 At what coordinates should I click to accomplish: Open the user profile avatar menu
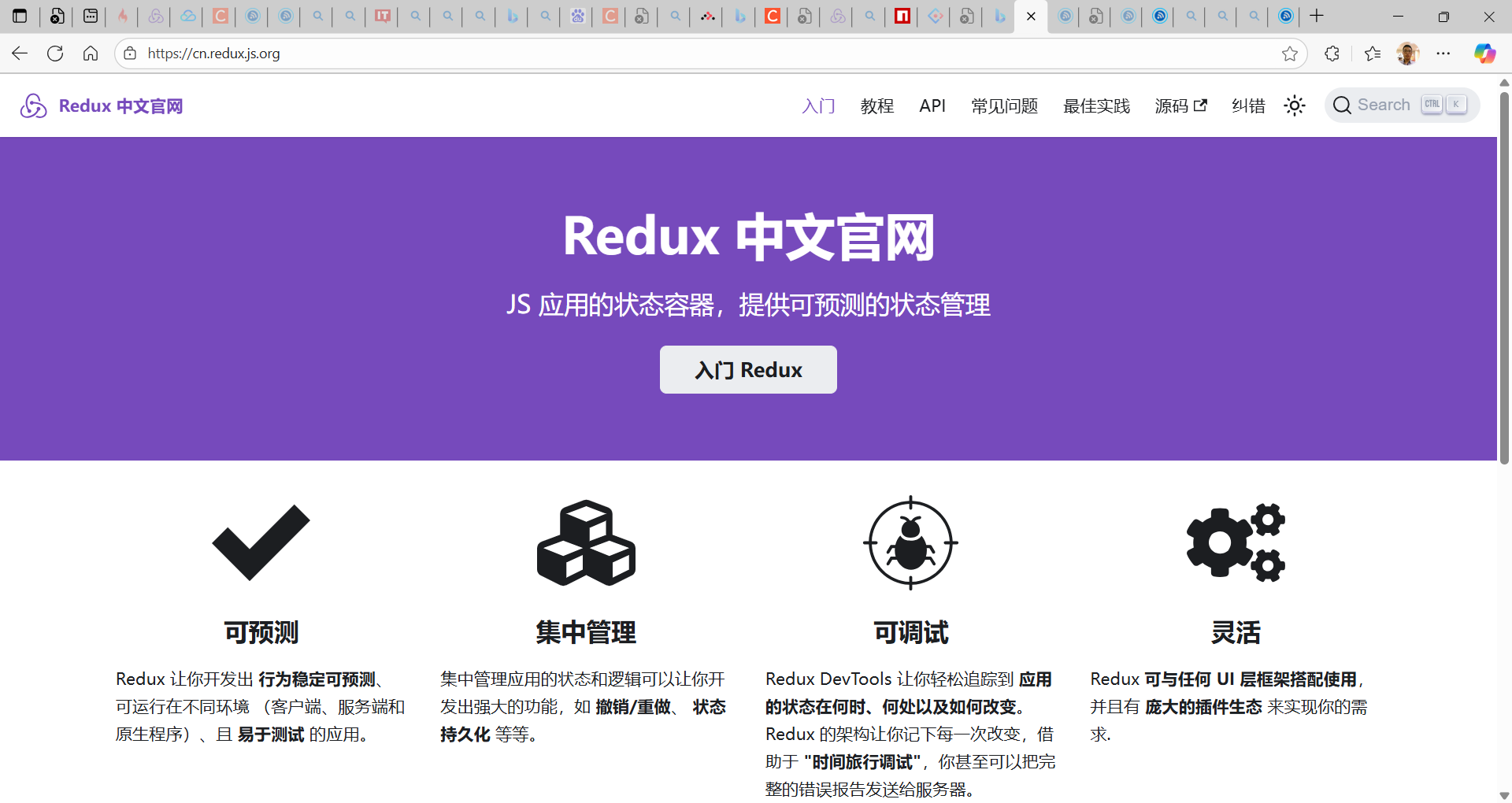(1407, 54)
